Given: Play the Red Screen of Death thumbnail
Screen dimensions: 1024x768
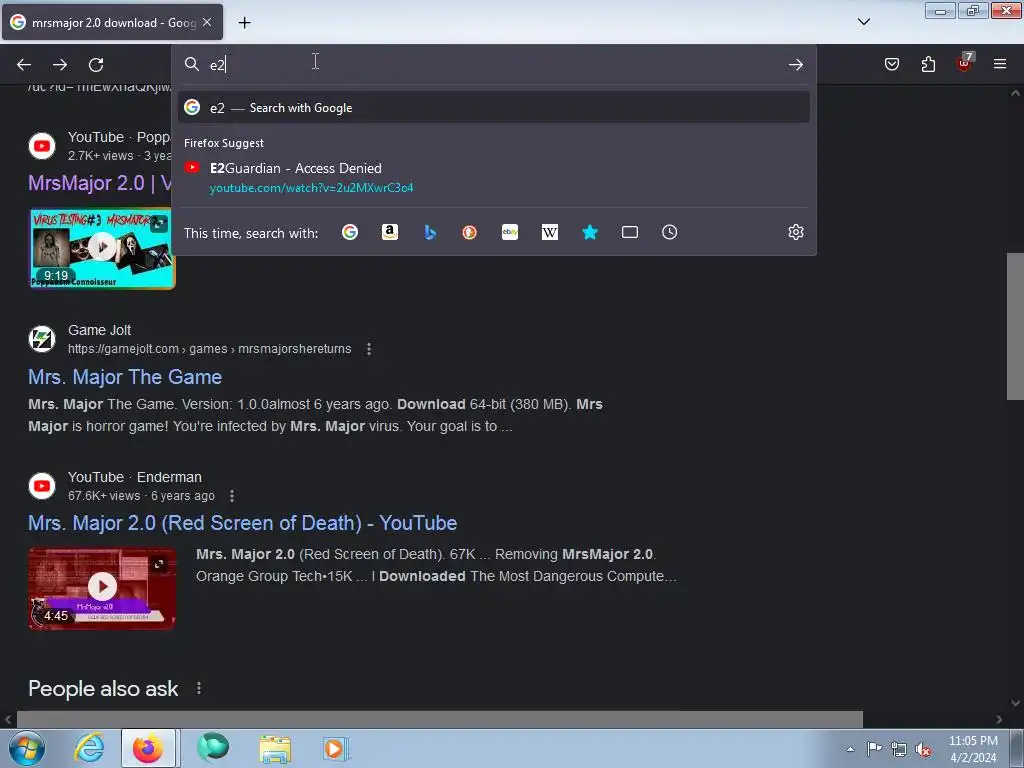Looking at the screenshot, I should [x=102, y=588].
